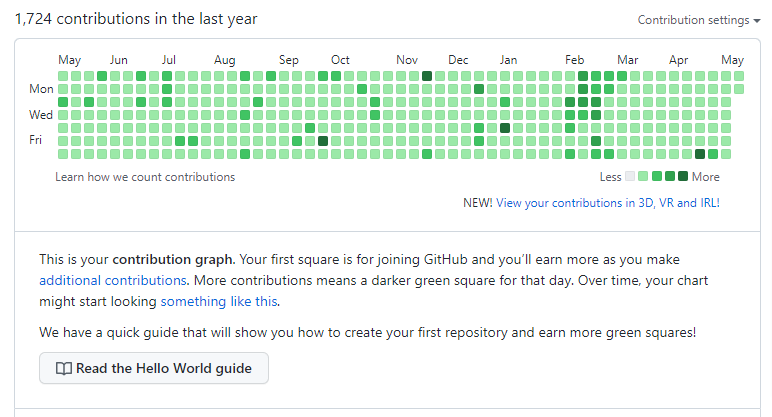Click the Dec month label
The height and width of the screenshot is (417, 772).
[x=458, y=60]
